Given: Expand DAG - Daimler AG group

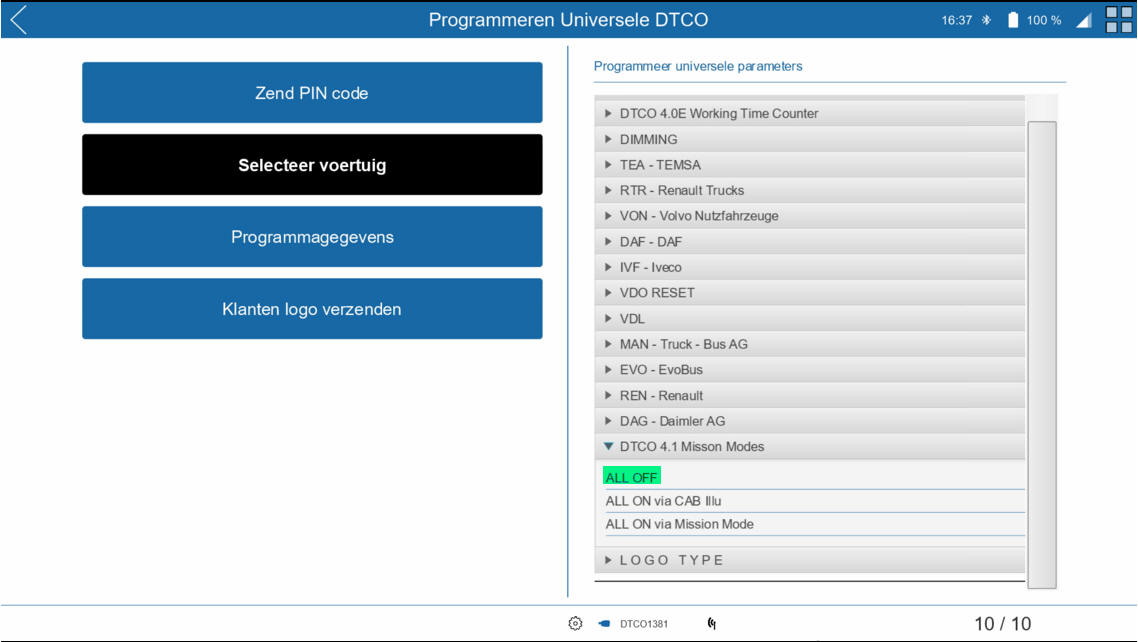Looking at the screenshot, I should (x=809, y=421).
